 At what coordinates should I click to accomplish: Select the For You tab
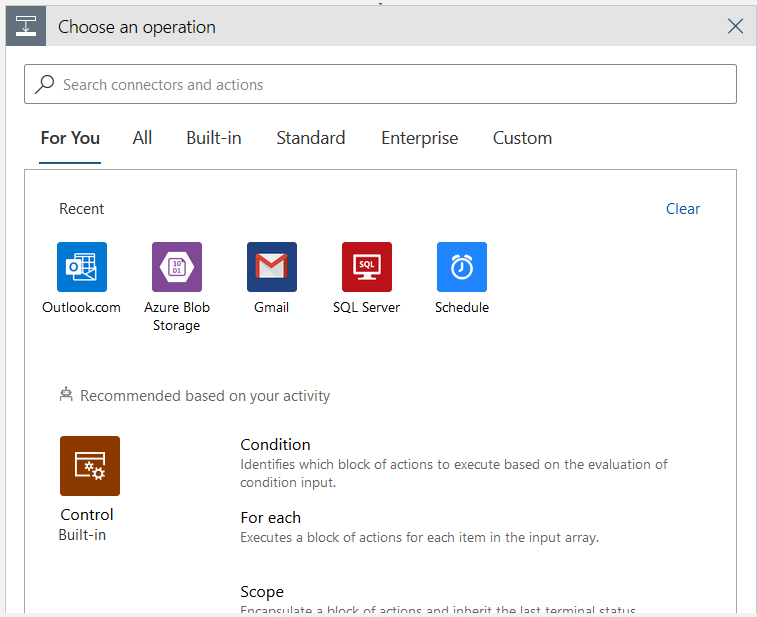click(70, 138)
